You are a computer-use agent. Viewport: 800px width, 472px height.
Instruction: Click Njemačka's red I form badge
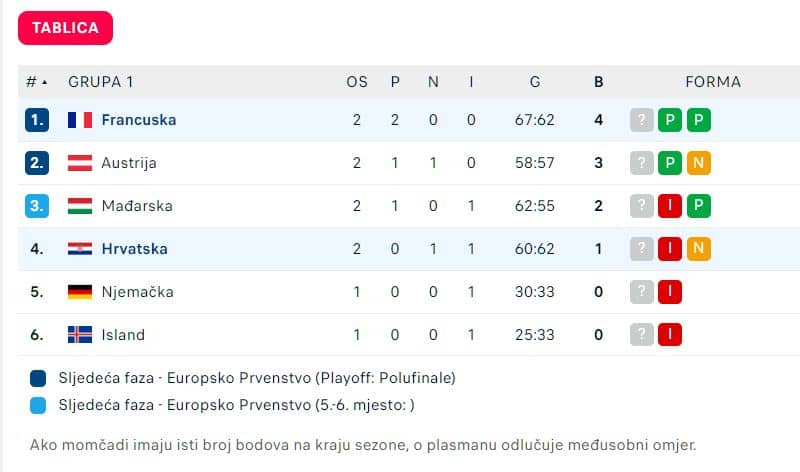(x=670, y=292)
